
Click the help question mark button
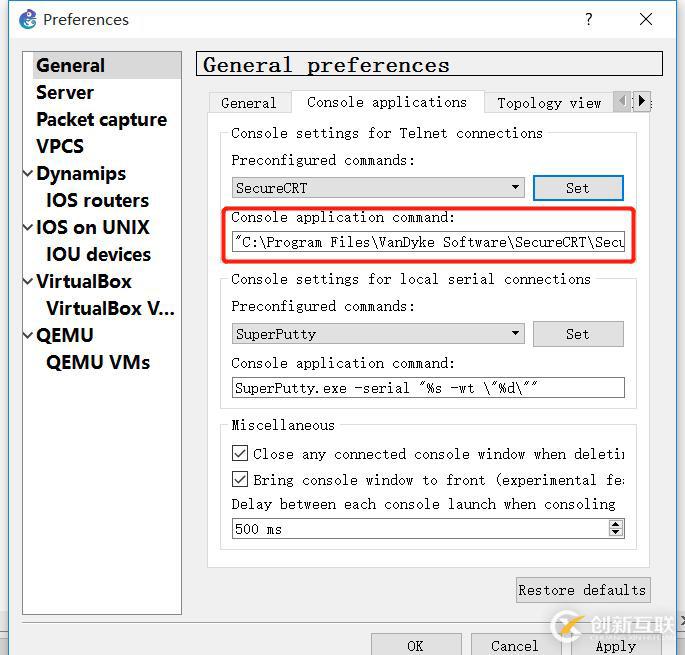pyautogui.click(x=589, y=19)
